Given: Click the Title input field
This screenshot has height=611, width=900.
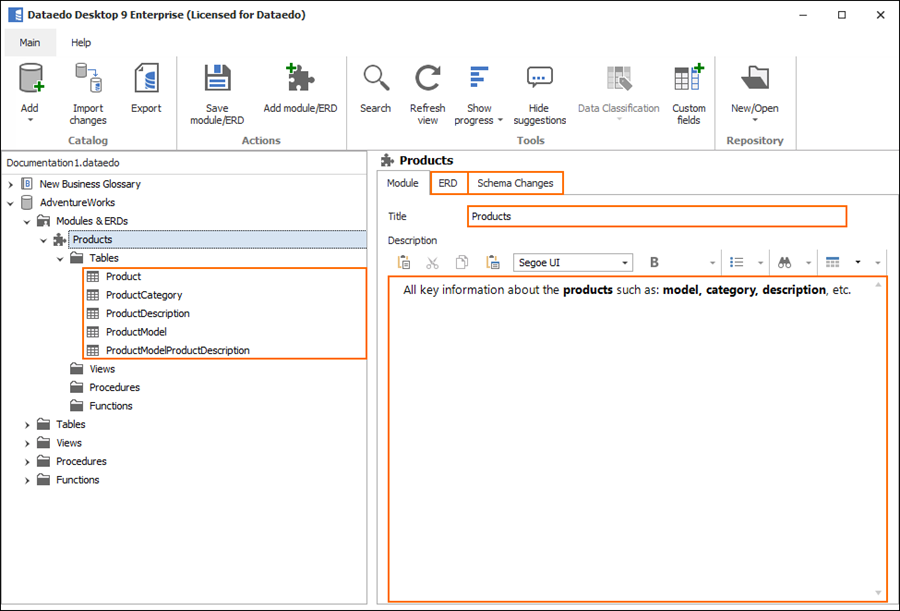Looking at the screenshot, I should tap(657, 216).
